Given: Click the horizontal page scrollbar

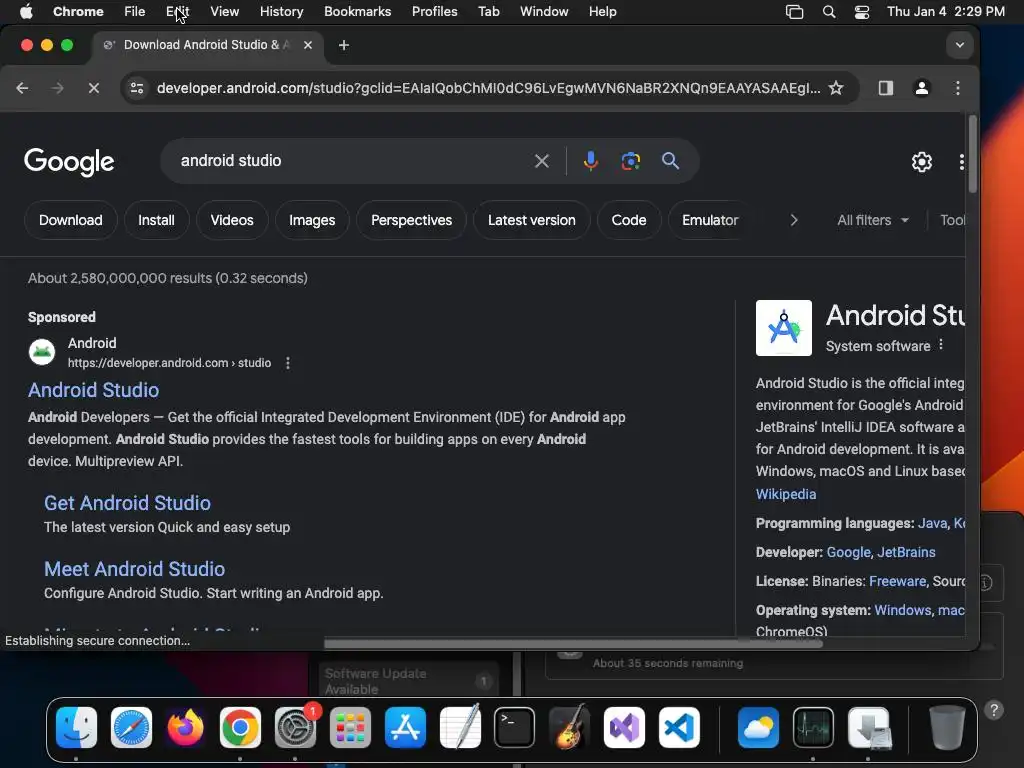Looking at the screenshot, I should (573, 643).
